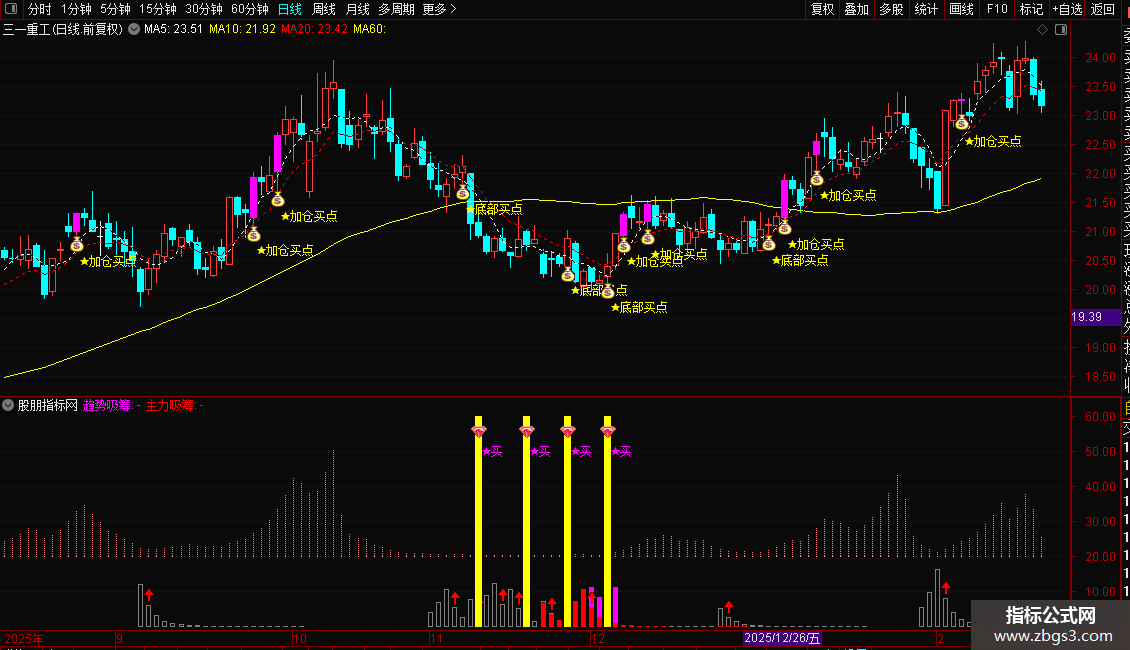Click the last ★买 signal label

(x=621, y=452)
